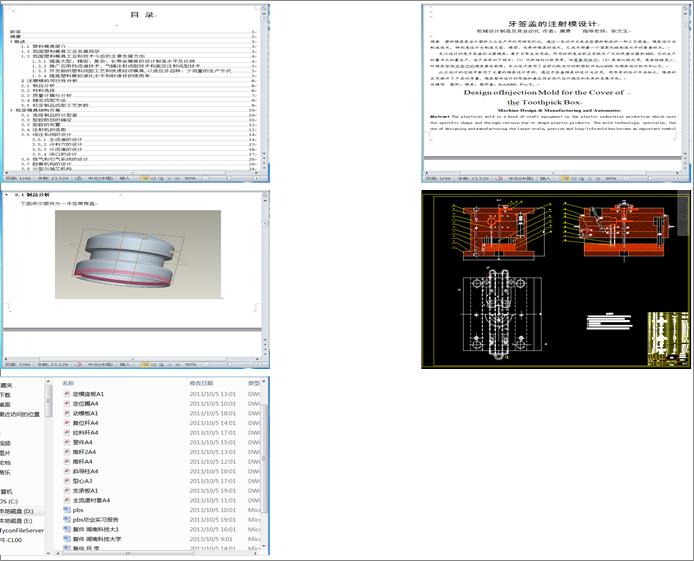Viewport: 694px width, 561px height.
Task: Click 2013/10/5 19:01 date of 支承板A1
Action: point(213,490)
